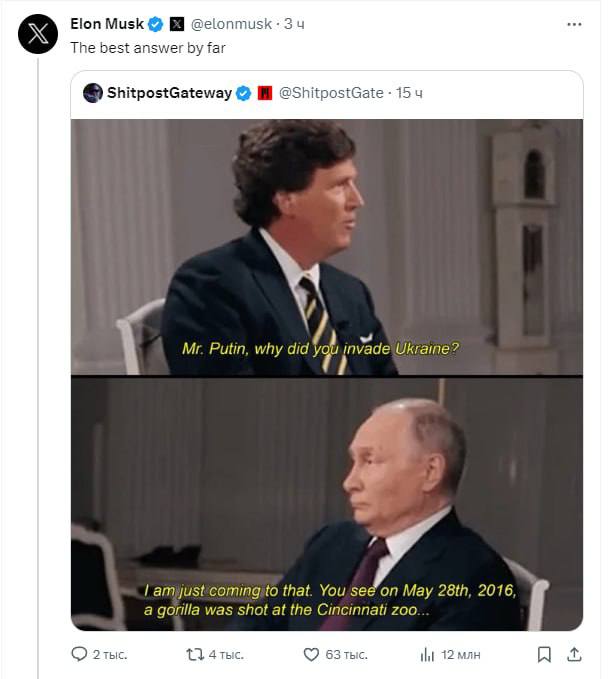Open the Elon Musk profile name link
This screenshot has height=679, width=609.
click(107, 24)
